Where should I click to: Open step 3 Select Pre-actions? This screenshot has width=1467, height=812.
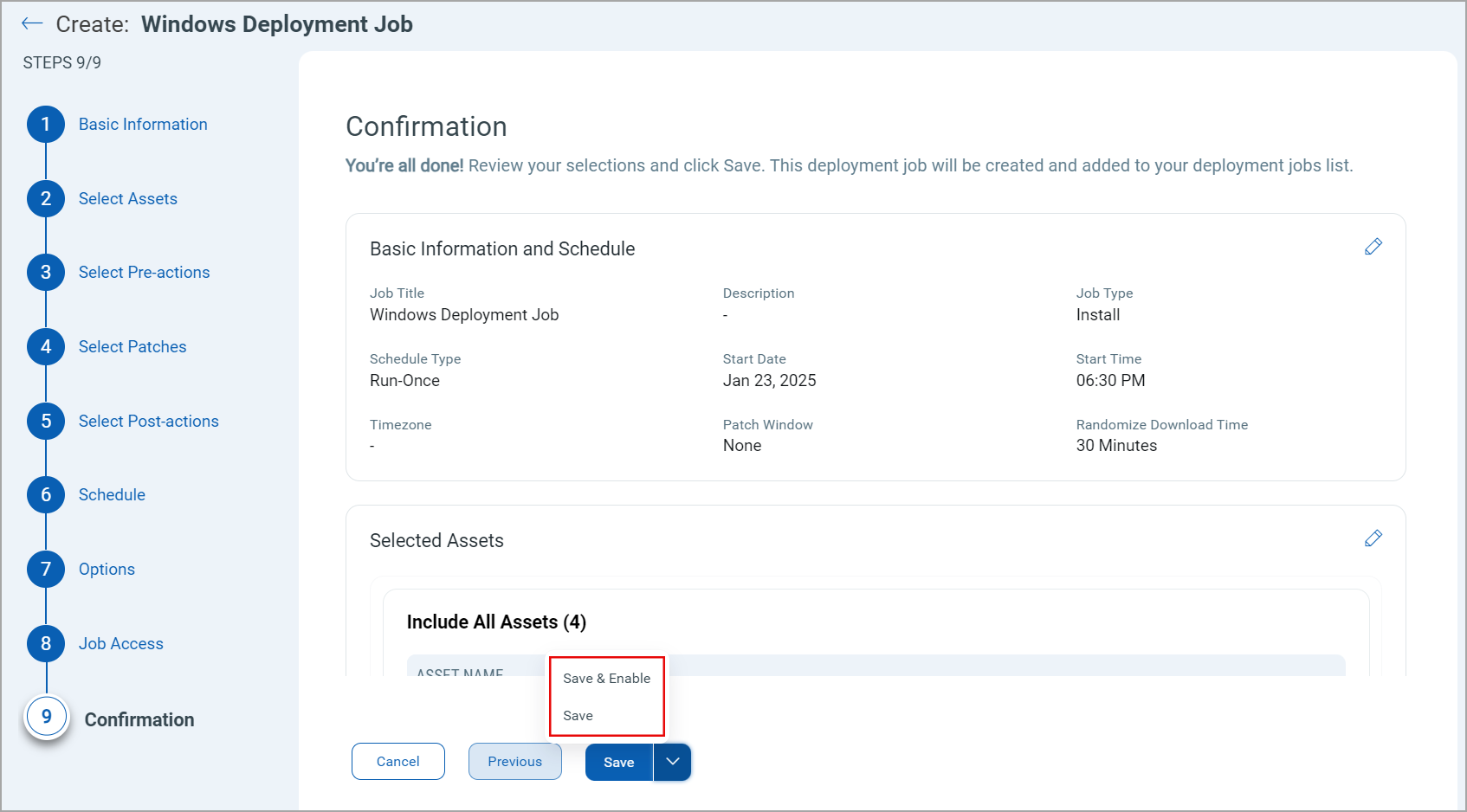click(45, 272)
